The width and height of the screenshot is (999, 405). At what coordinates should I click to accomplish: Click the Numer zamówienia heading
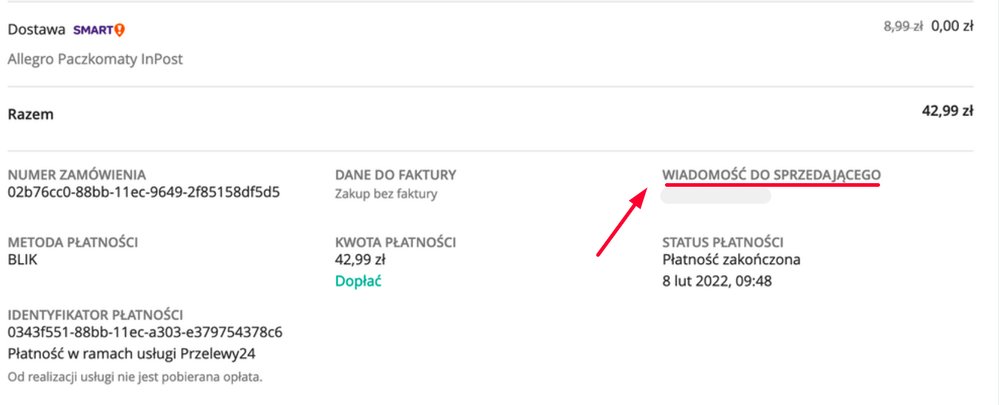[76, 175]
